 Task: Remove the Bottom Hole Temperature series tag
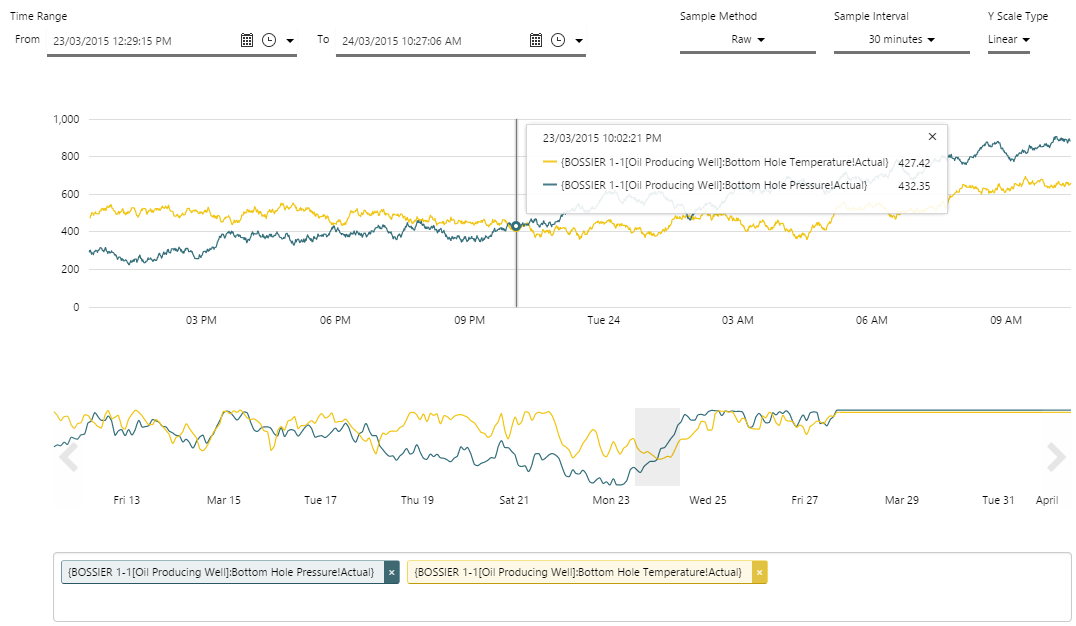[x=760, y=572]
